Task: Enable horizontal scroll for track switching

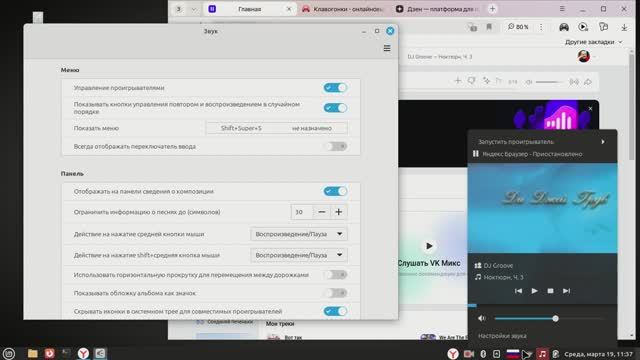Action: (336, 275)
